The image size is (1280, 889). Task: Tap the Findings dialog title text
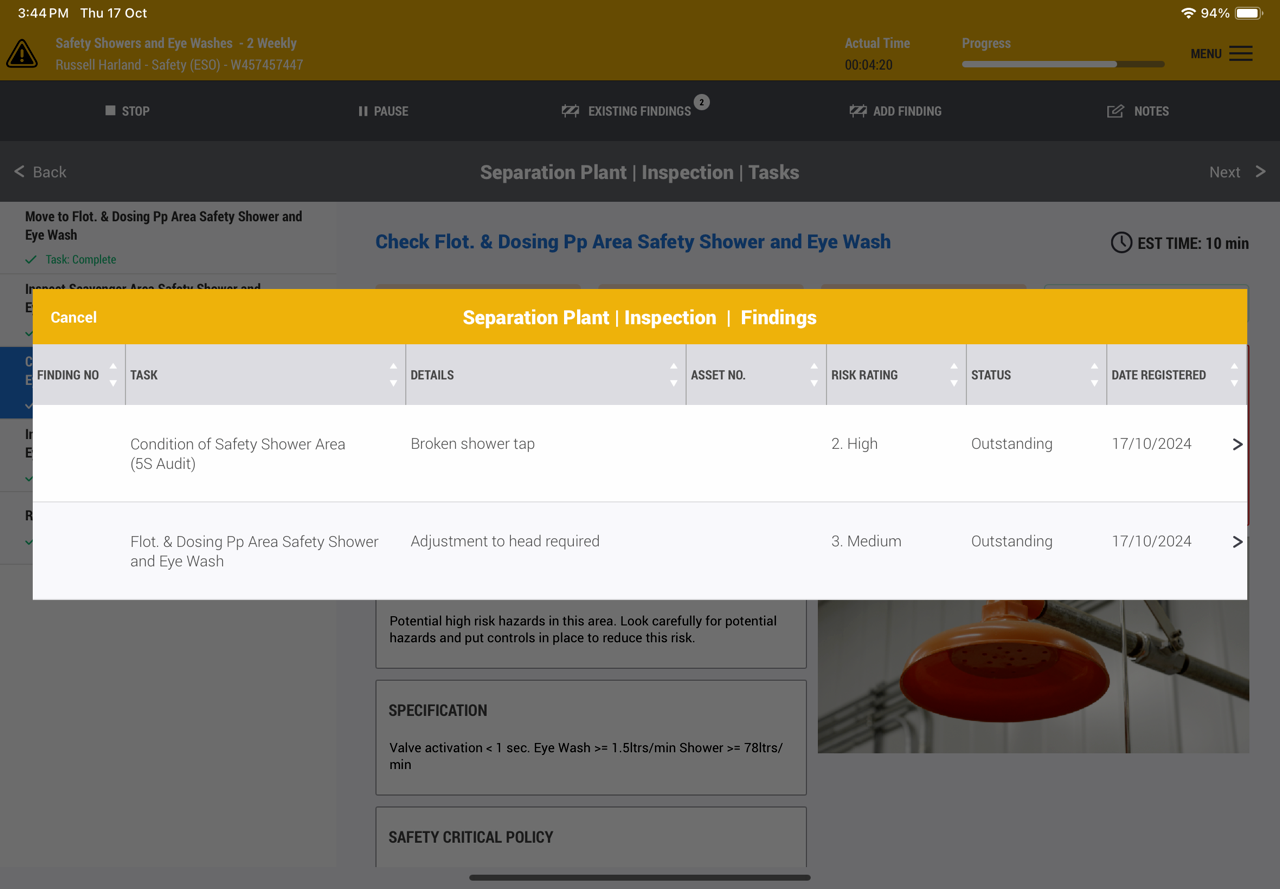click(x=640, y=318)
